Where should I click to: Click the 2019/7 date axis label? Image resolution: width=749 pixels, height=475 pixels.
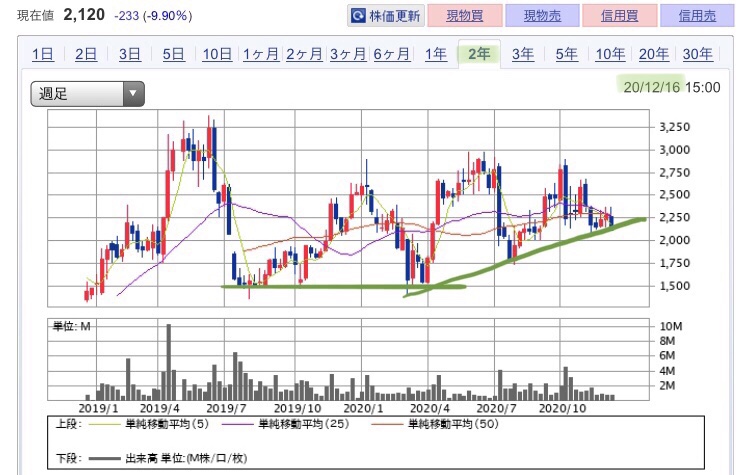coord(226,409)
